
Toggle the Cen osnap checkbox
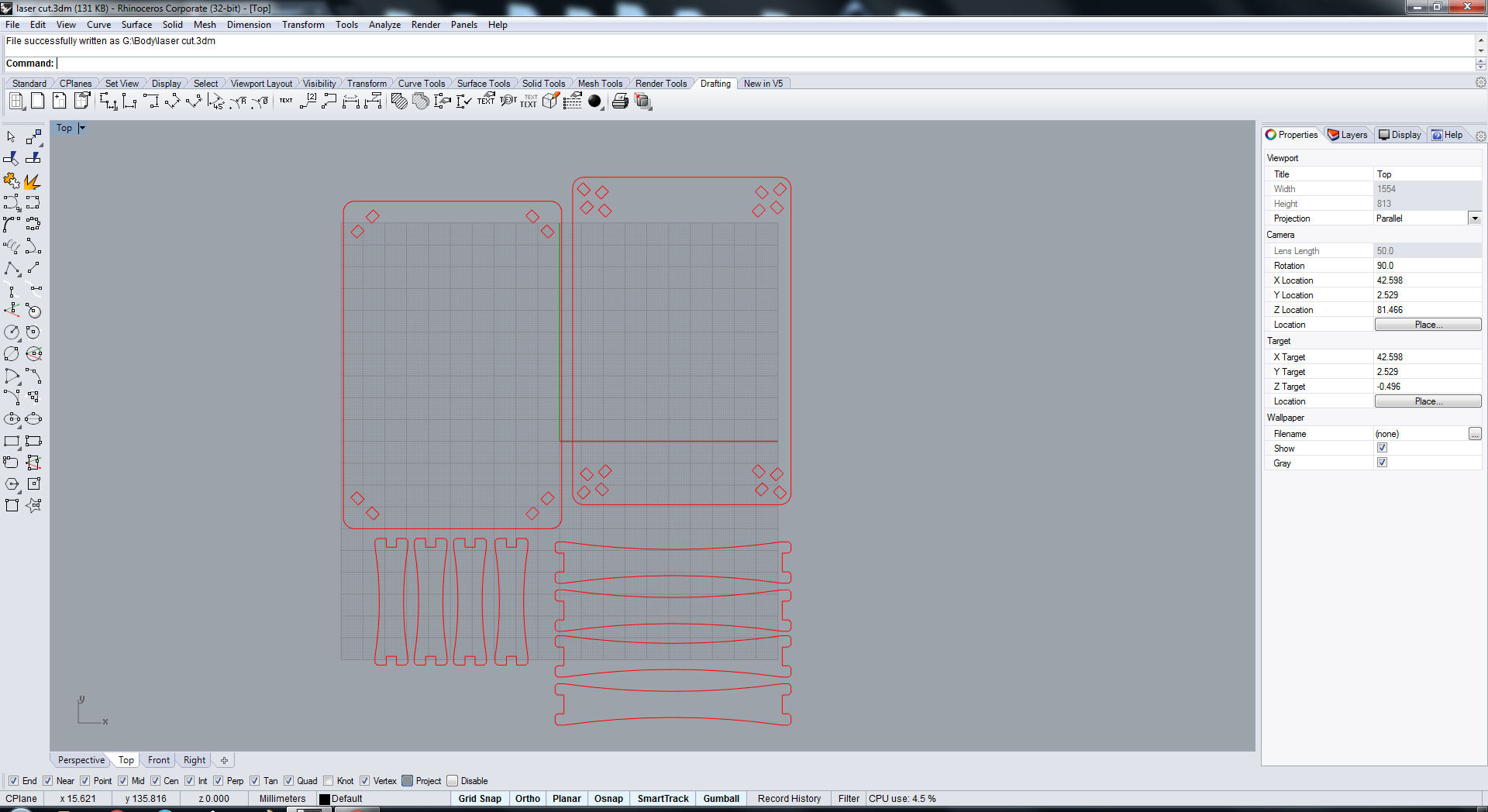coord(155,780)
